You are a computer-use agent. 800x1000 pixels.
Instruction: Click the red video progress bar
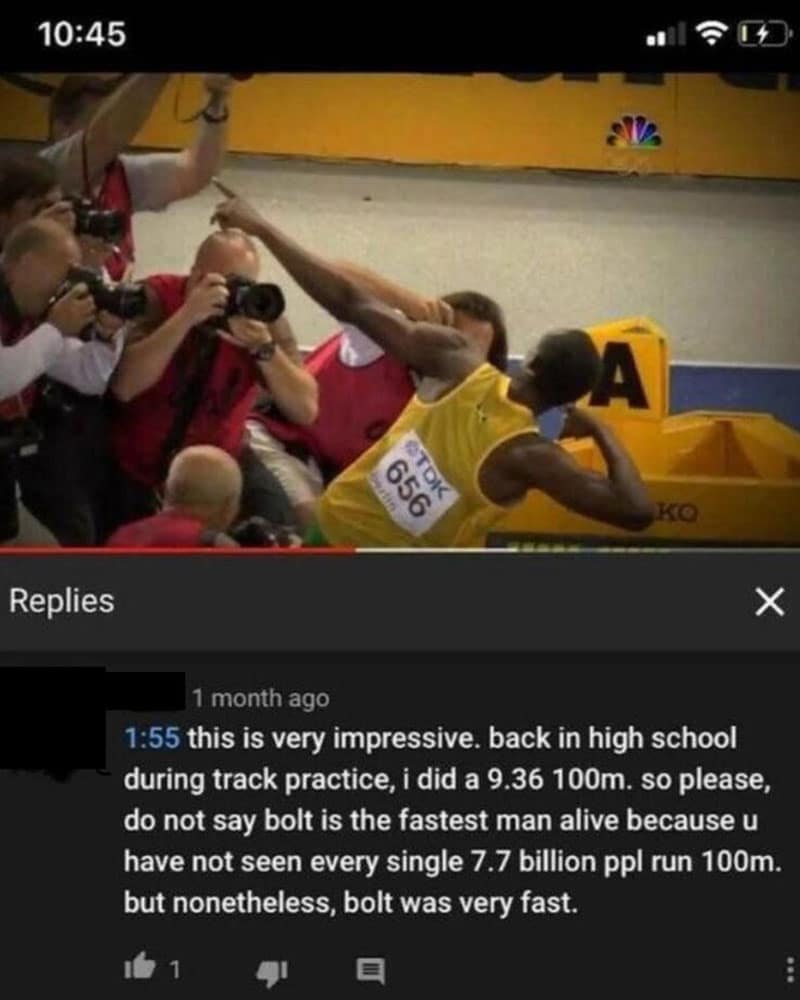tap(177, 548)
